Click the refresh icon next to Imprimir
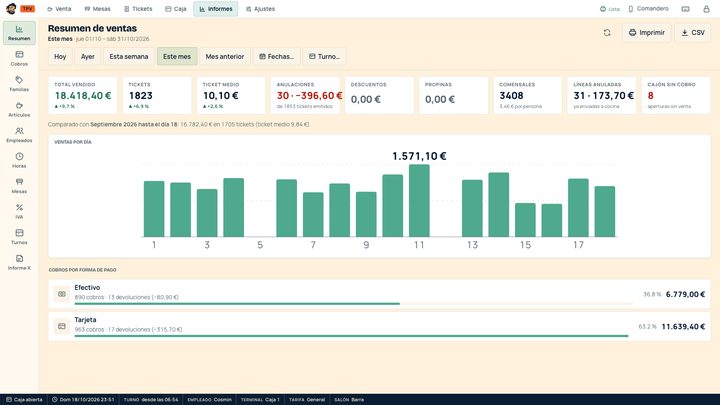720x405 pixels. [x=607, y=33]
